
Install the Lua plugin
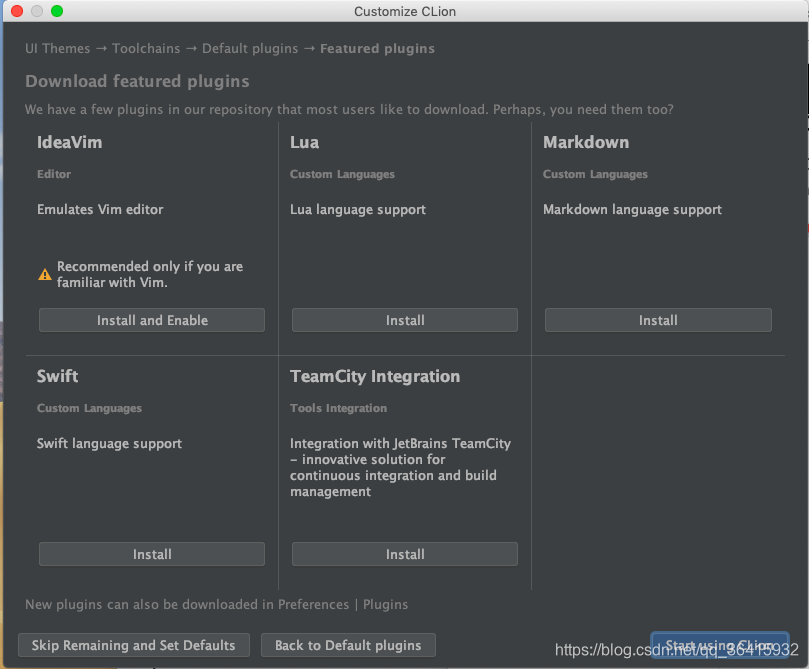click(404, 320)
